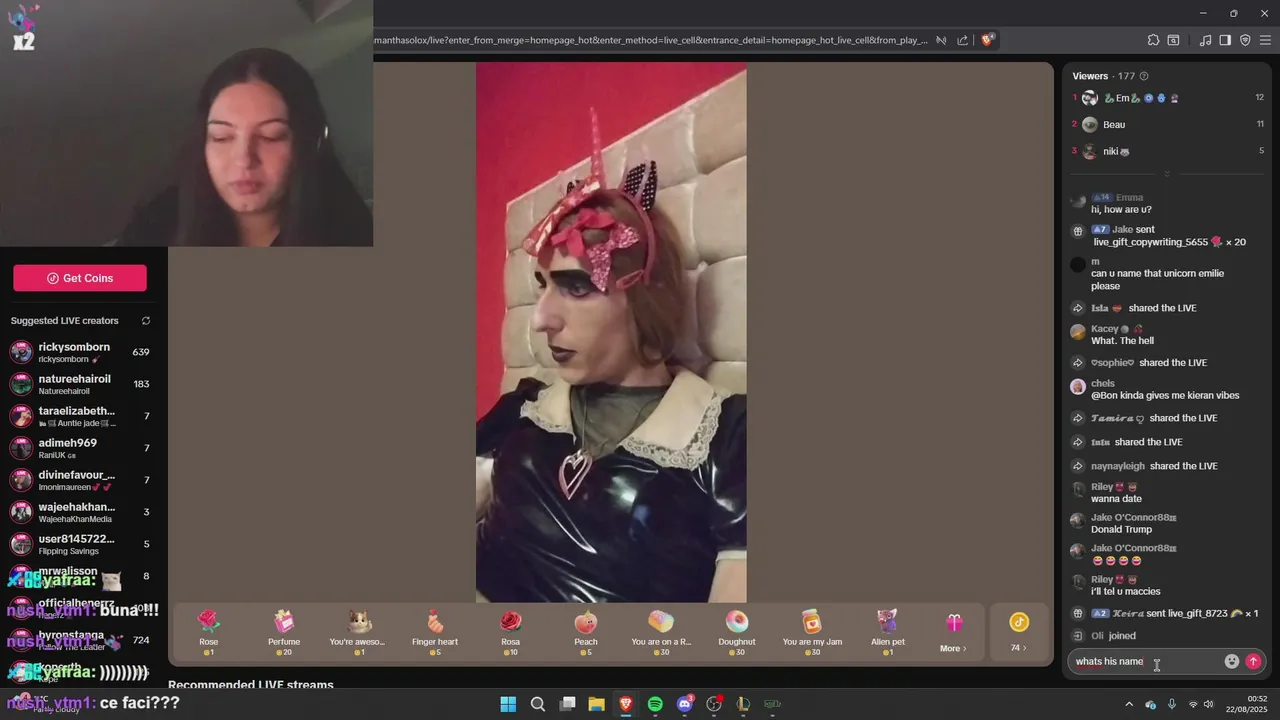Click the chat input with 'whats his name'
This screenshot has width=1280, height=720.
click(1145, 661)
